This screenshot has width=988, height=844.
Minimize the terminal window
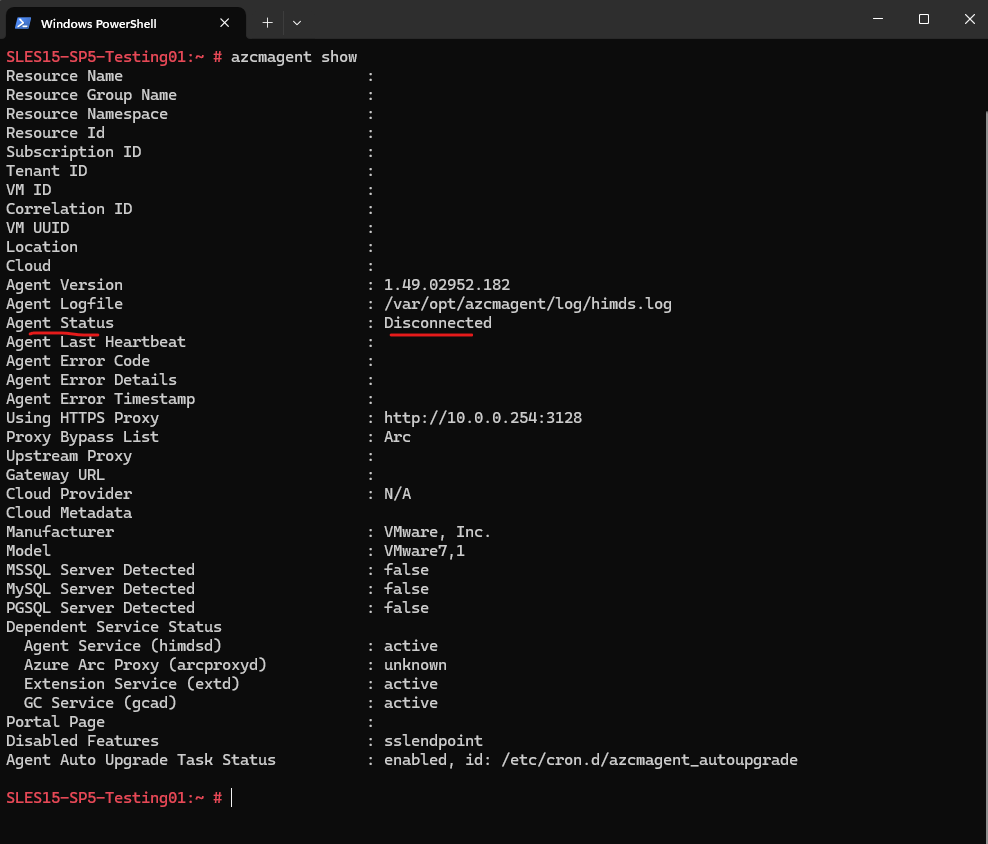[878, 19]
